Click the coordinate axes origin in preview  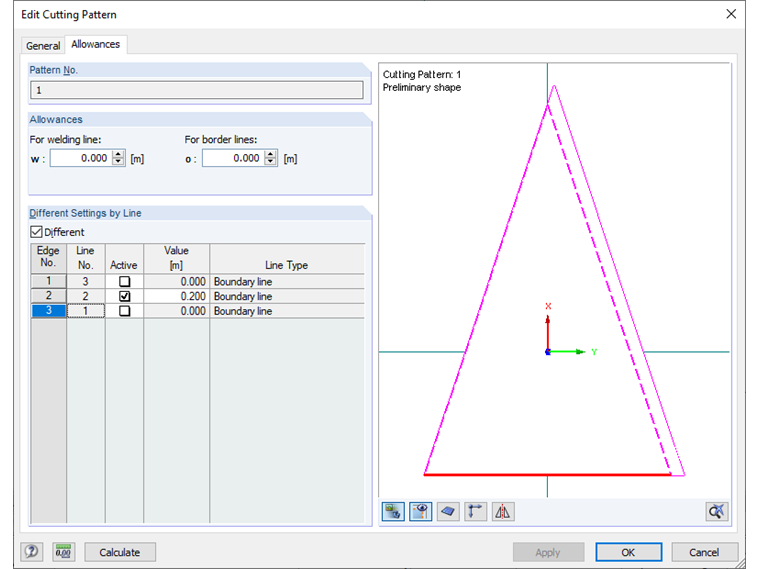click(x=548, y=352)
